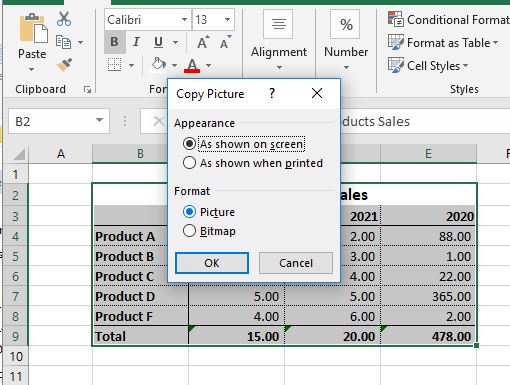Apply cell Borders
This screenshot has width=510, height=385.
[x=114, y=65]
